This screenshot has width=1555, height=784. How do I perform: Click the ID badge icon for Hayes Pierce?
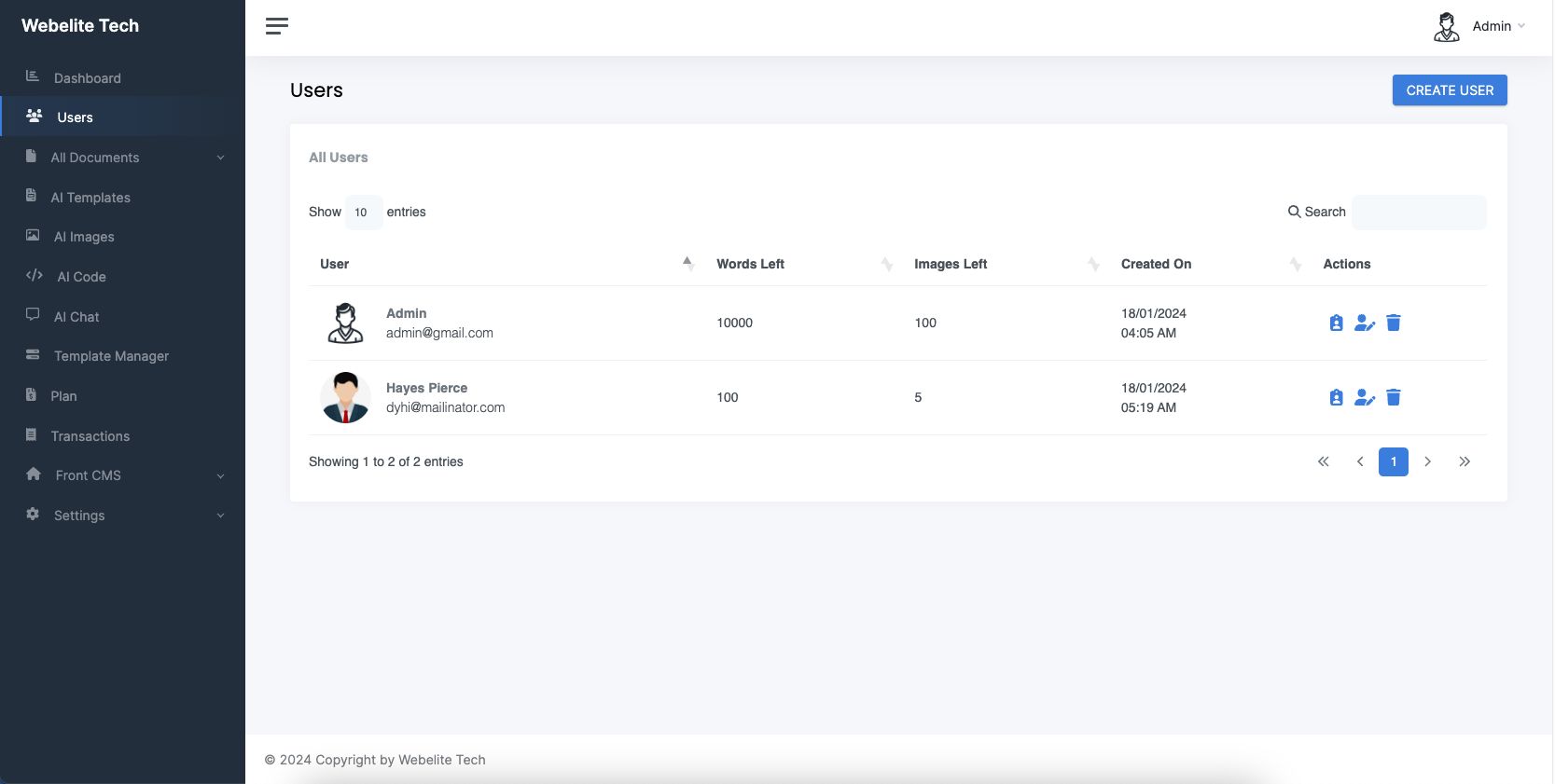1336,397
